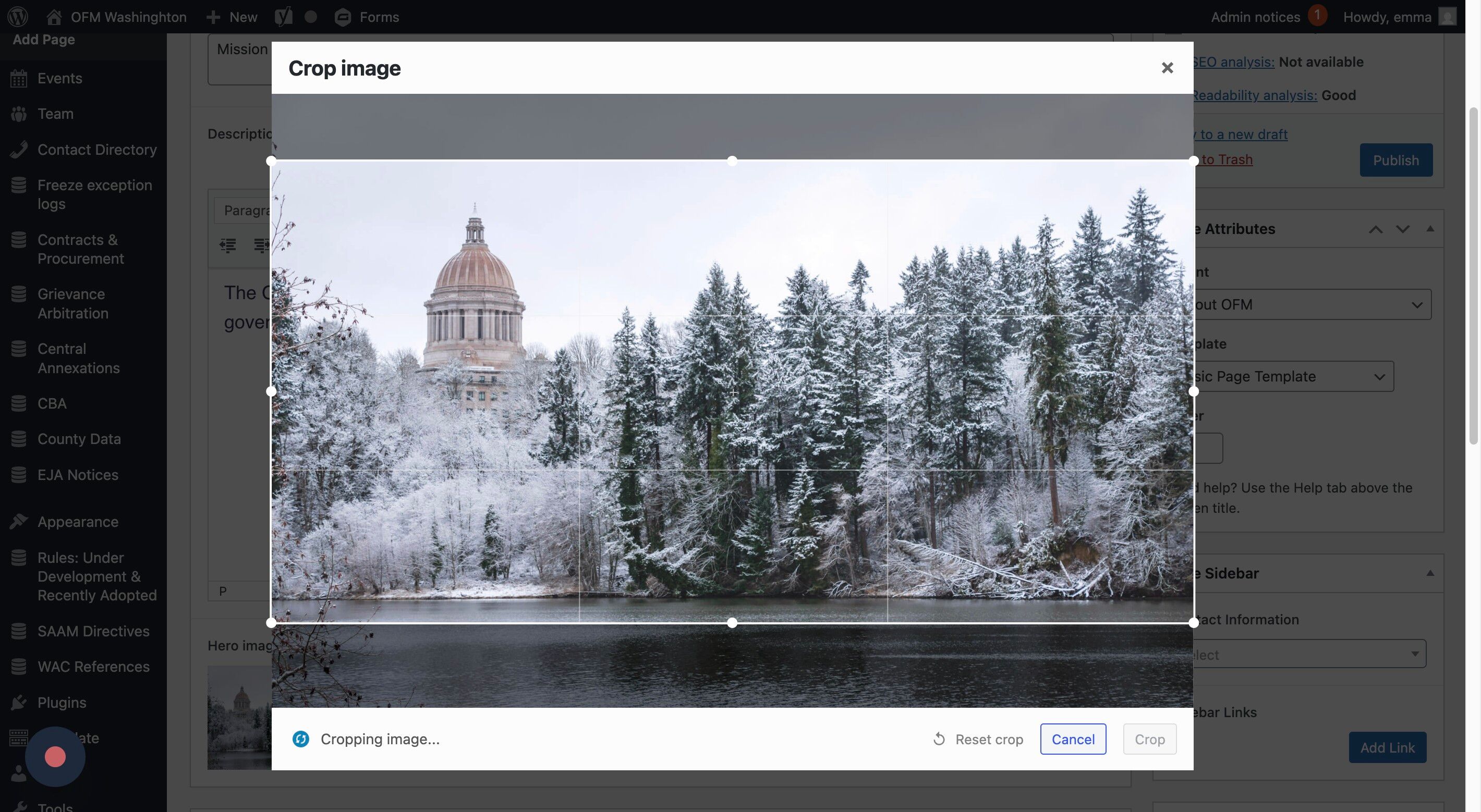This screenshot has width=1481, height=812.
Task: Click the Reset crop button
Action: point(977,739)
